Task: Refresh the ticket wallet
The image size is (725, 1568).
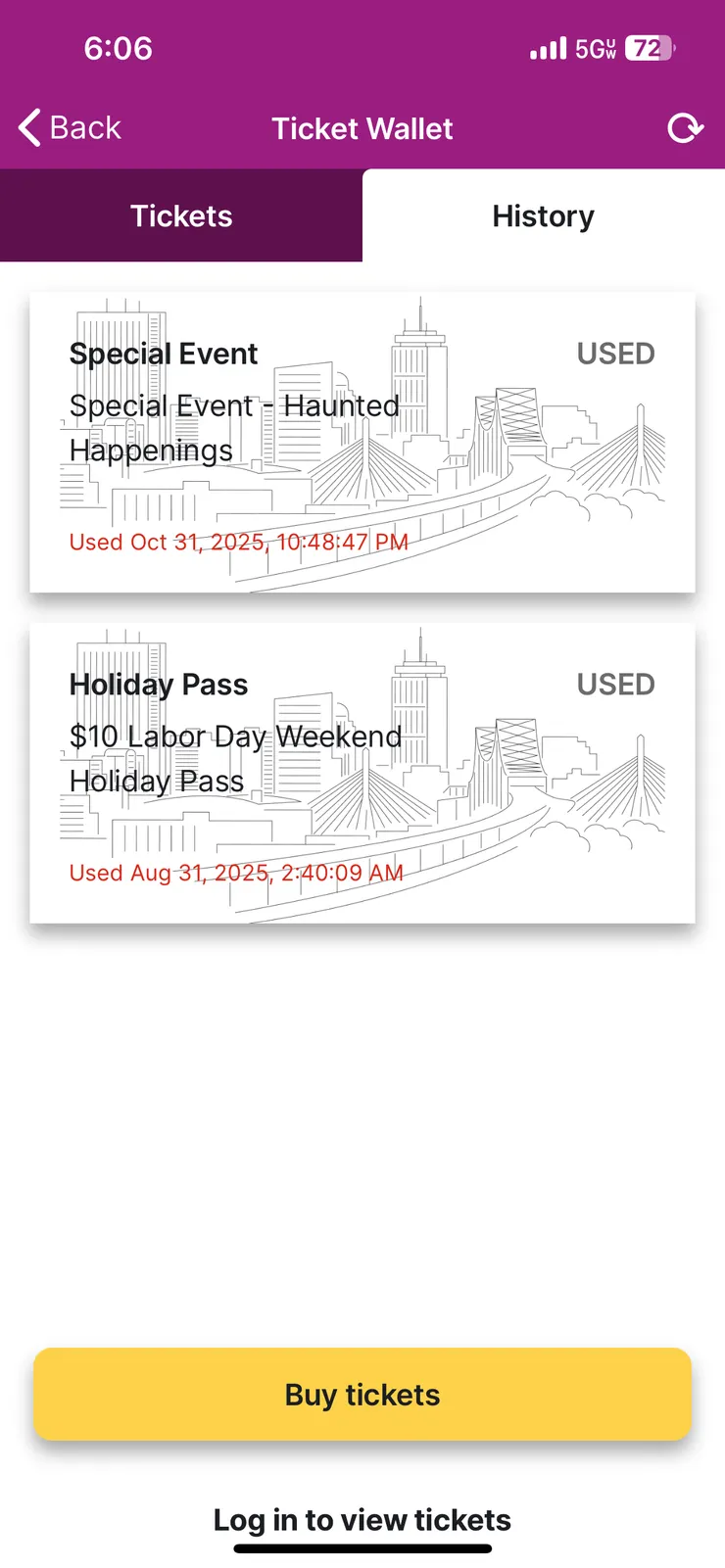Action: tap(685, 128)
